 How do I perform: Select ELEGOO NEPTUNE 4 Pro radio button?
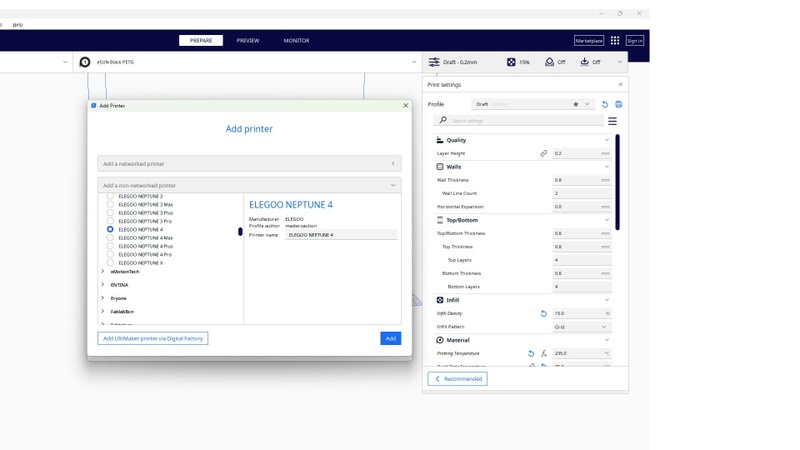pos(110,254)
